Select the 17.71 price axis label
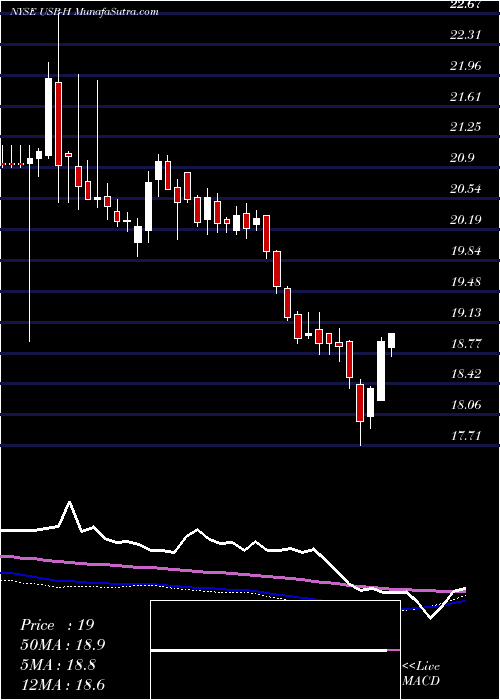This screenshot has width=500, height=700. pyautogui.click(x=466, y=436)
